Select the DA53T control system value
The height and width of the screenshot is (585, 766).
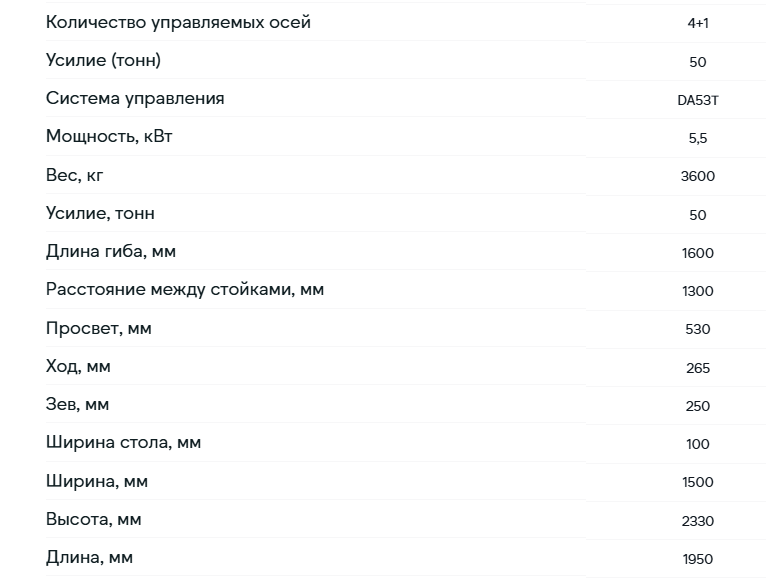point(698,100)
